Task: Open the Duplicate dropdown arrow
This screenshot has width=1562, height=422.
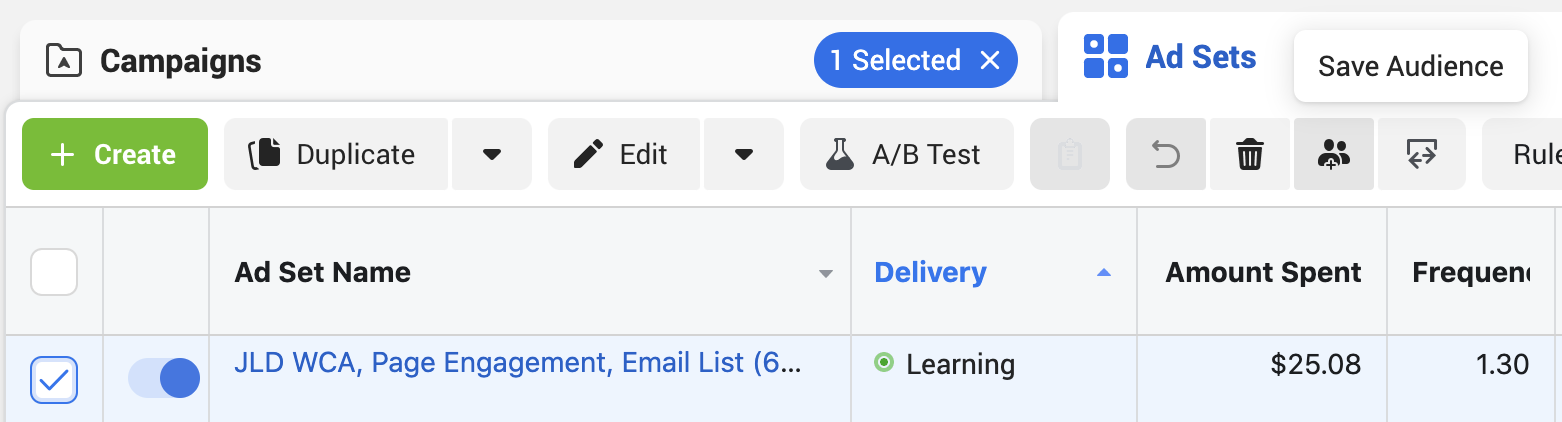Action: 491,154
